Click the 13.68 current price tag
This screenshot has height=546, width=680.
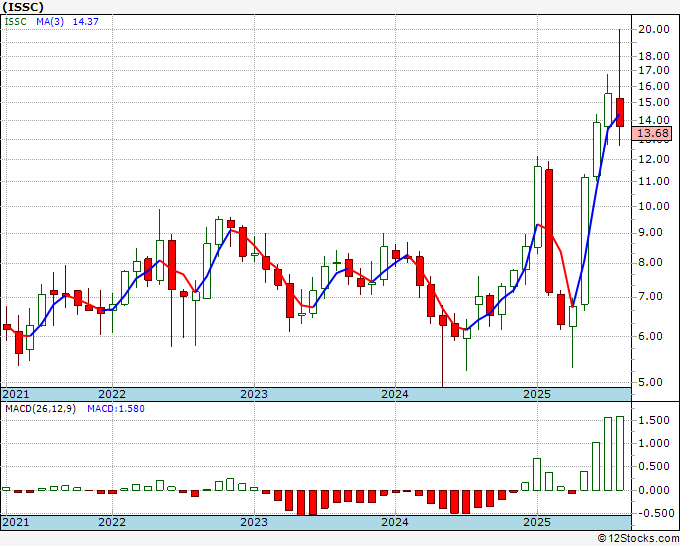651,133
